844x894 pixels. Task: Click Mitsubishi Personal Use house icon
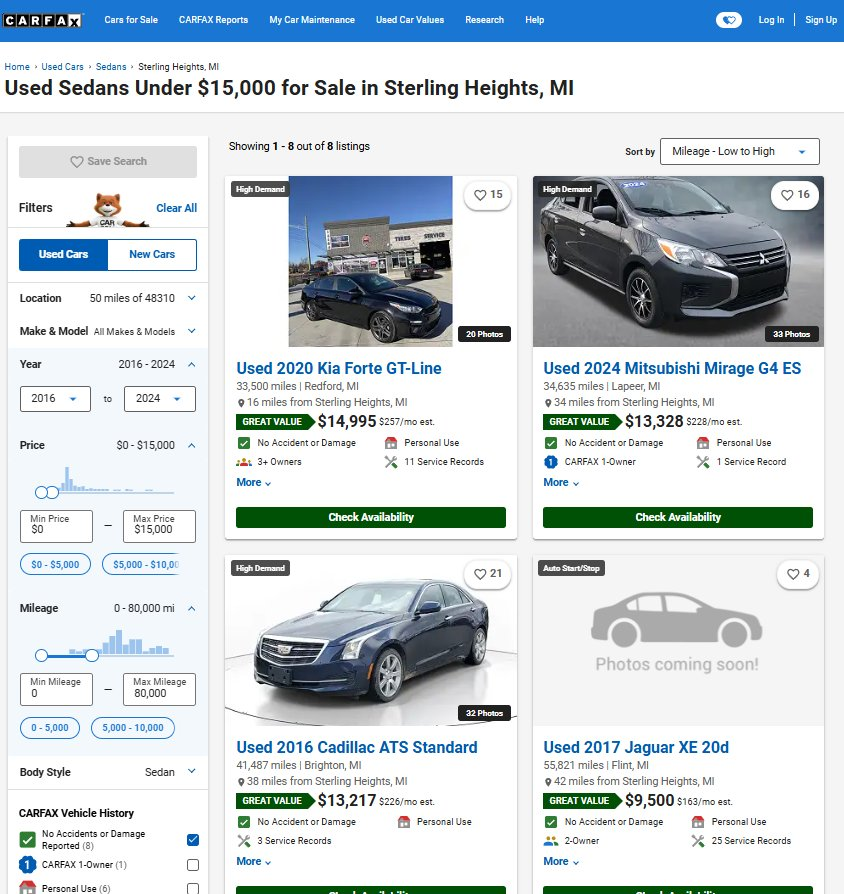click(x=703, y=443)
